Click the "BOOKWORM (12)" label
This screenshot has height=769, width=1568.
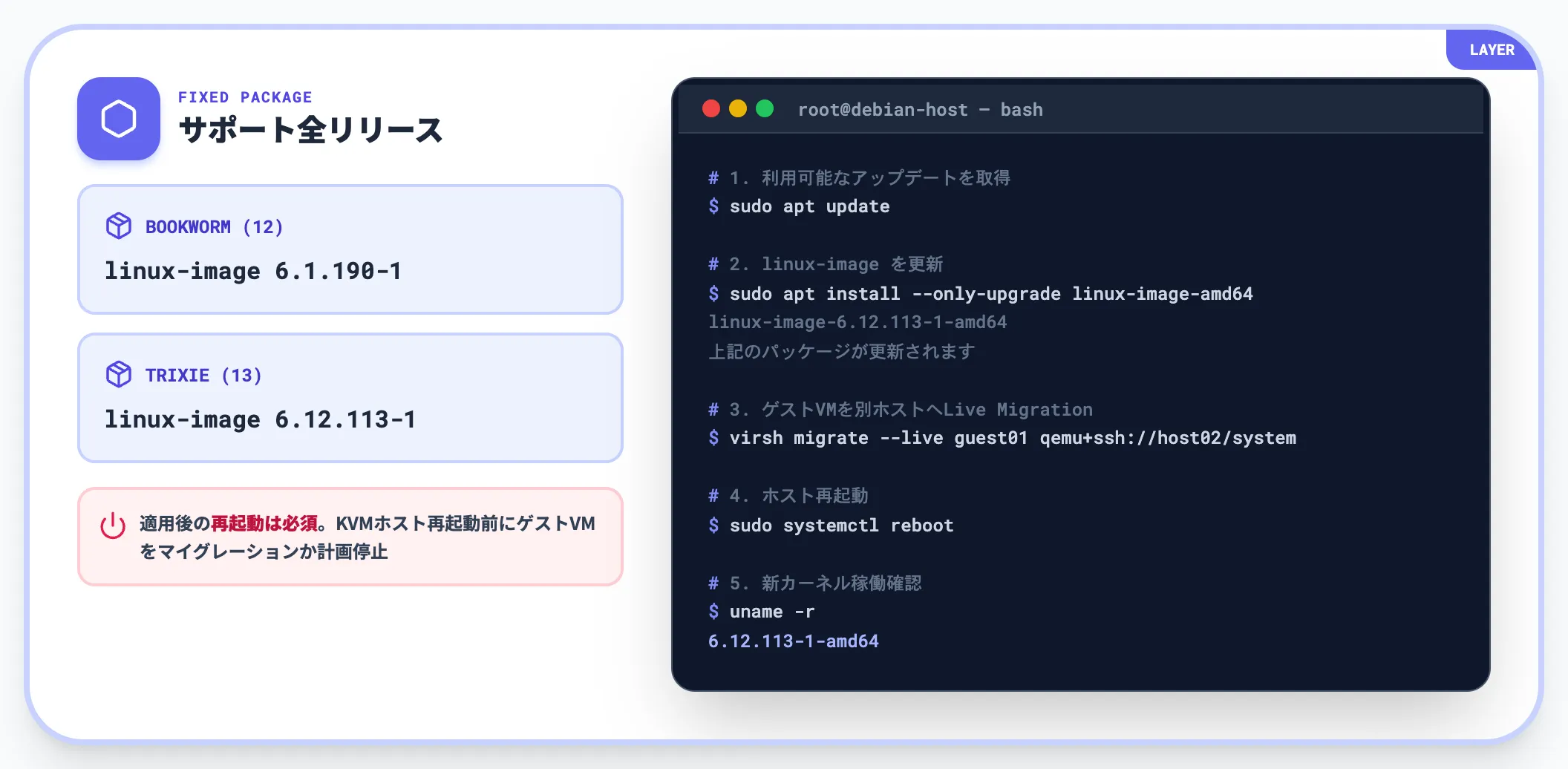(x=214, y=226)
